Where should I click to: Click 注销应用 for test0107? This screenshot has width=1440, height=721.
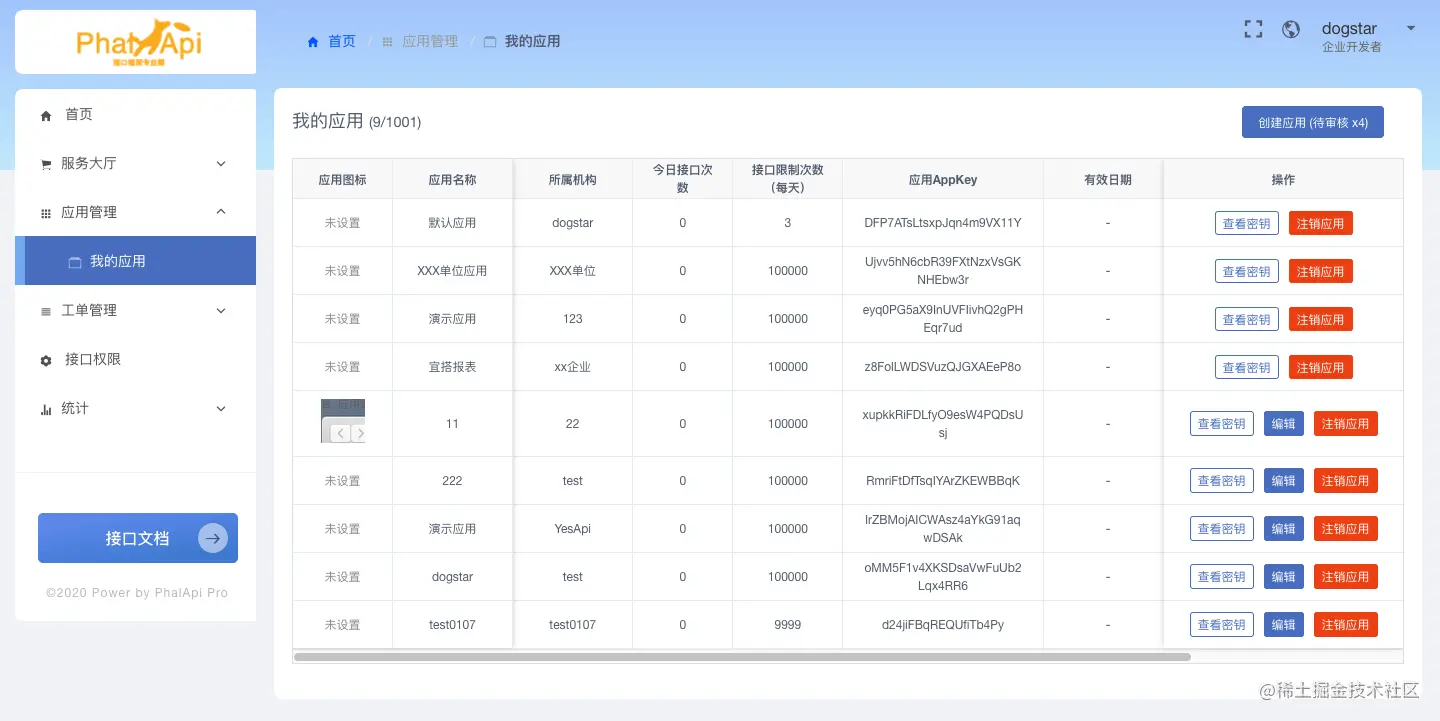(x=1346, y=625)
